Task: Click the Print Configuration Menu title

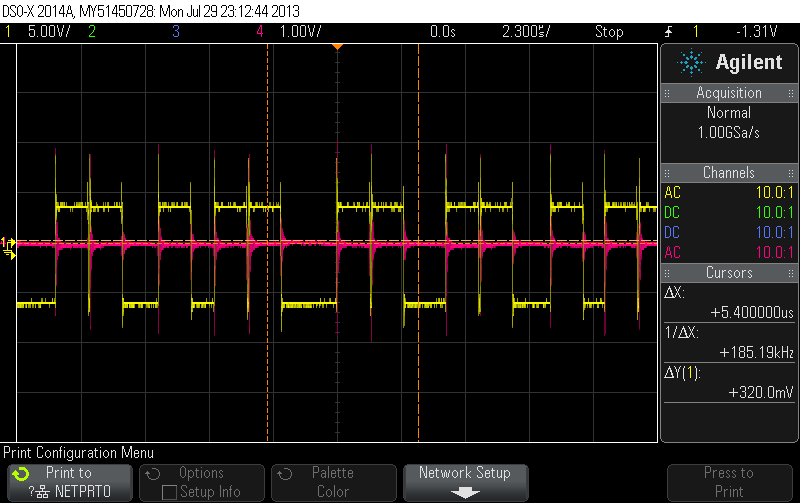Action: [x=79, y=452]
